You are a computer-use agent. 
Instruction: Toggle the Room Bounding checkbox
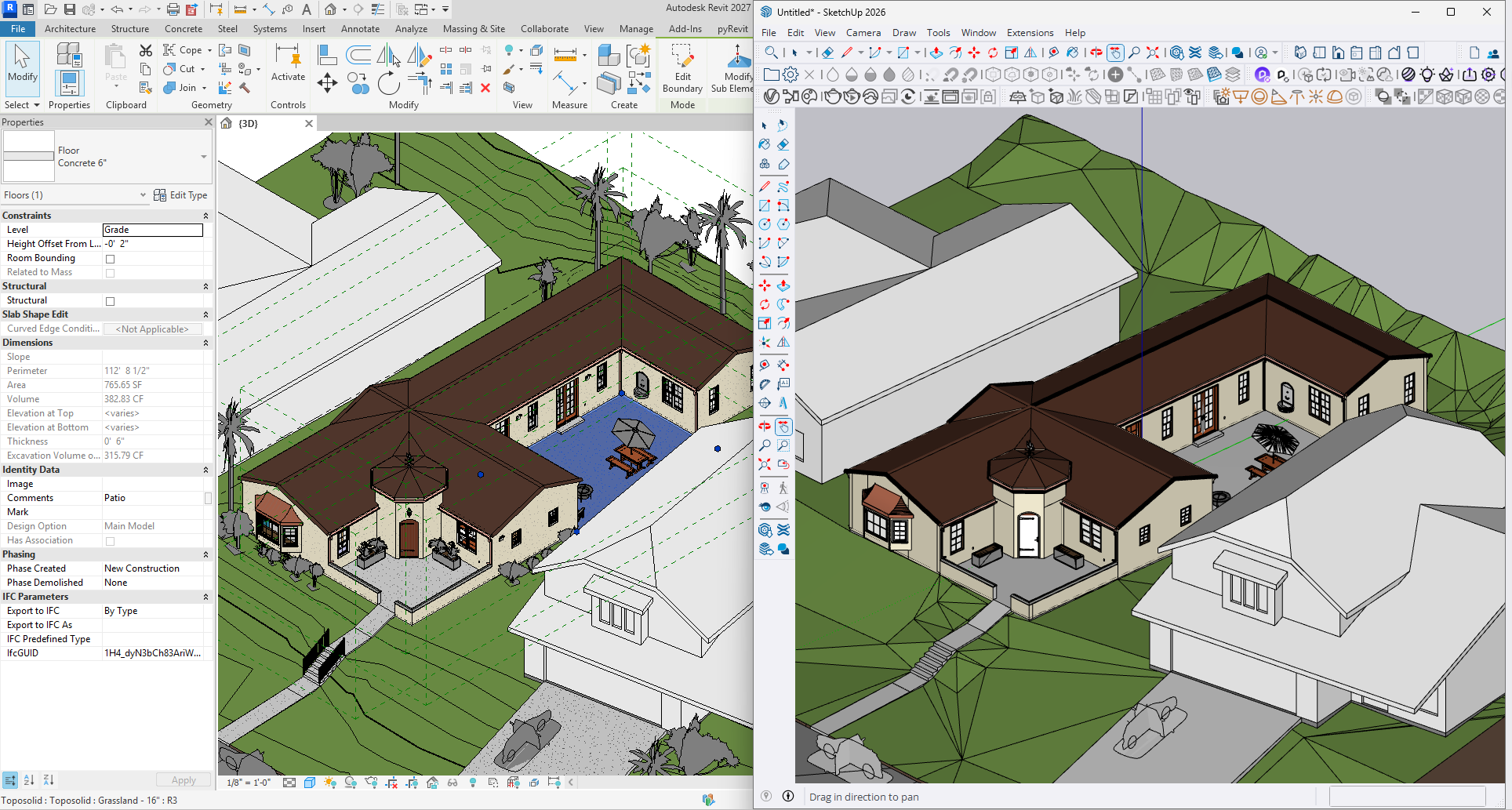tap(110, 259)
